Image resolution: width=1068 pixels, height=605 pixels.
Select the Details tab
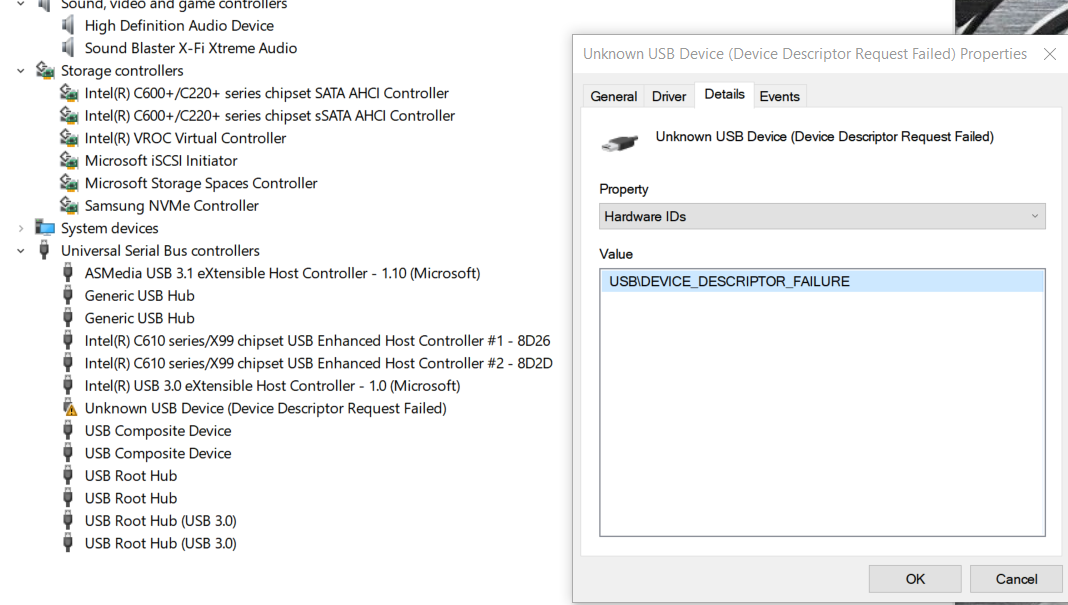point(724,94)
